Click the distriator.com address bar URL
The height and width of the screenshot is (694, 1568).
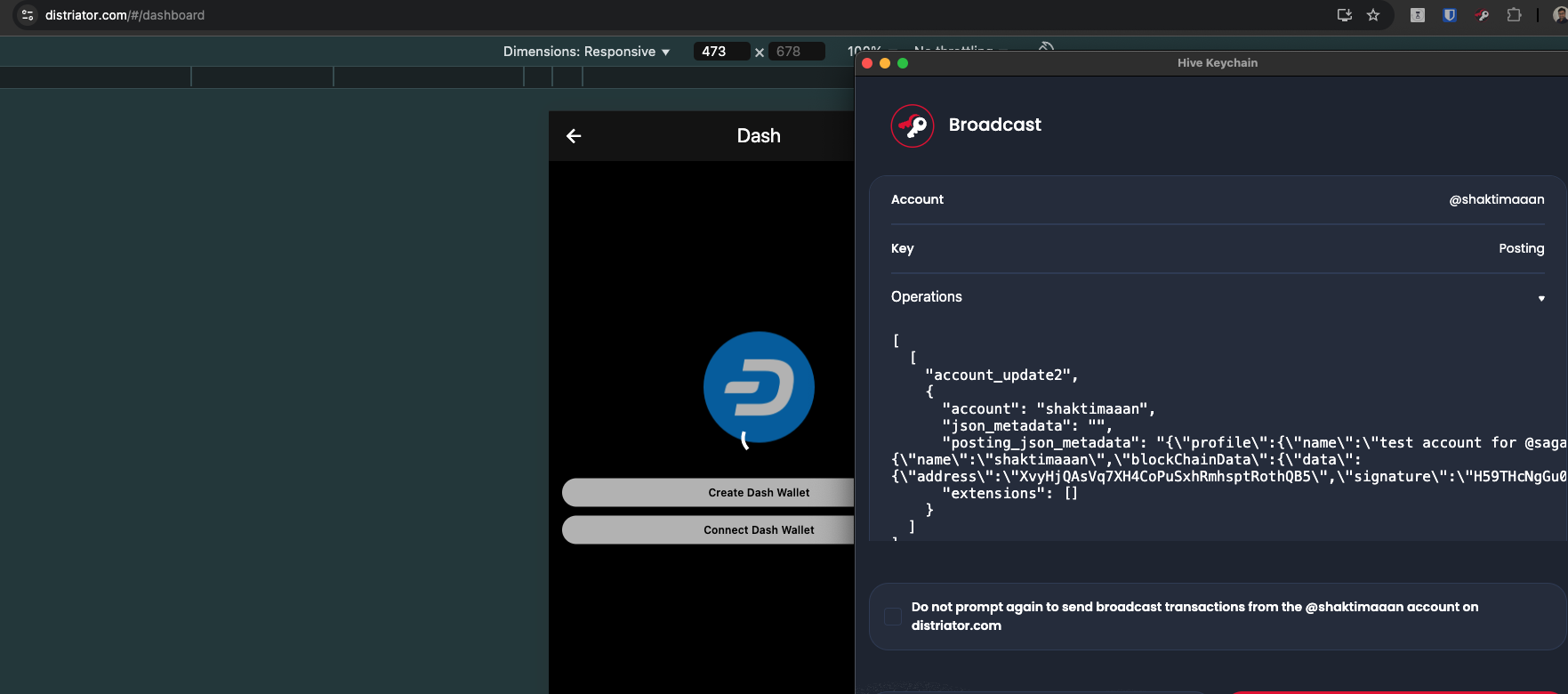click(125, 15)
